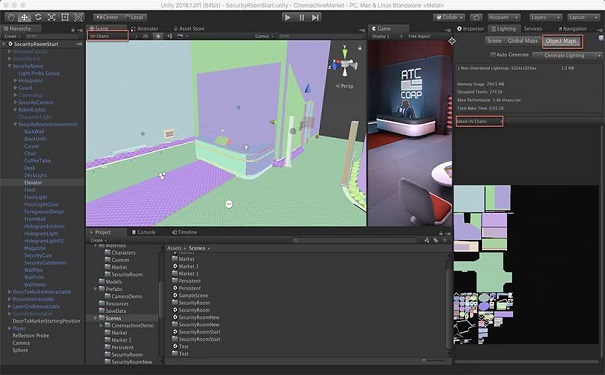Click the lightmap UV chart preview thumbnail

pos(484,264)
